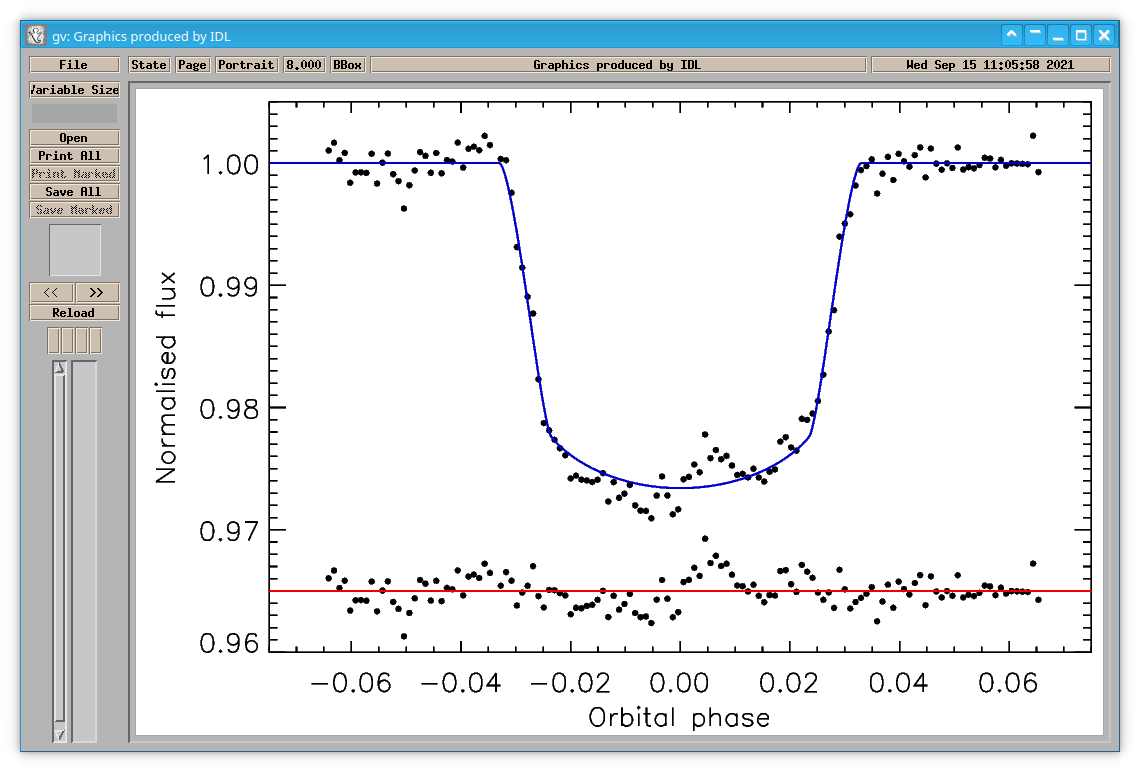Reload the document with Reload button
The height and width of the screenshot is (772, 1140).
click(74, 313)
